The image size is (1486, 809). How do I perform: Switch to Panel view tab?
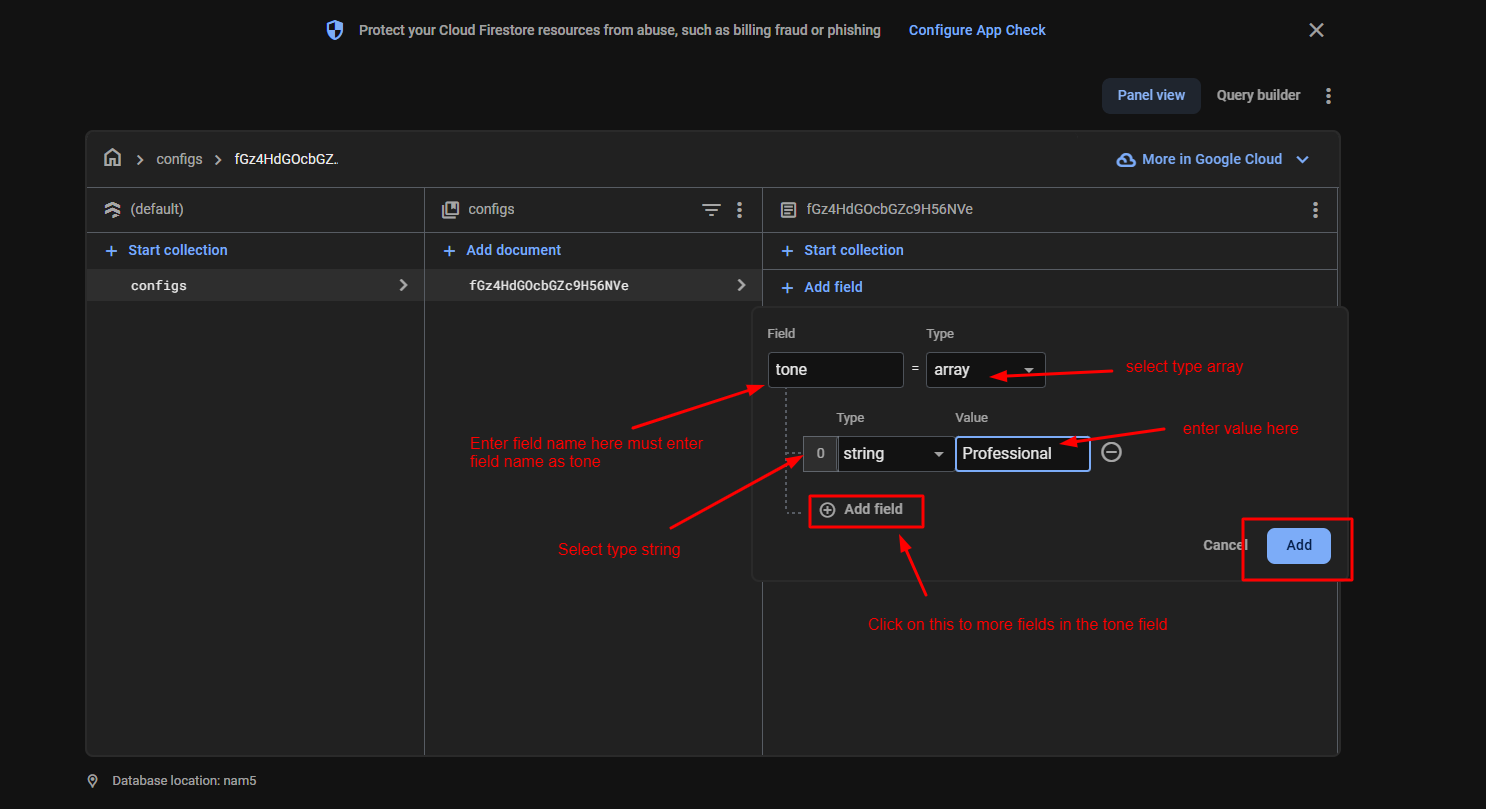(x=1151, y=96)
